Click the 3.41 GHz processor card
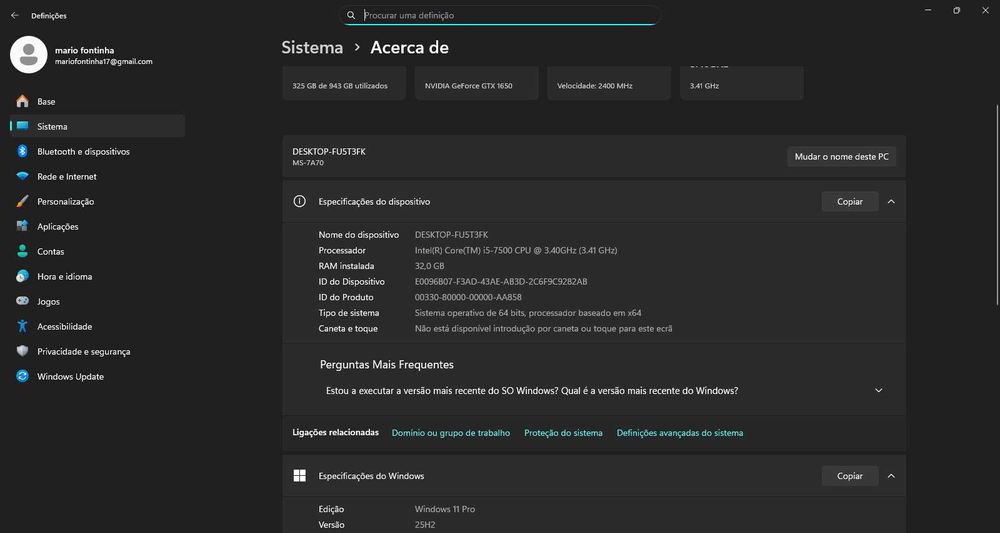 [742, 83]
